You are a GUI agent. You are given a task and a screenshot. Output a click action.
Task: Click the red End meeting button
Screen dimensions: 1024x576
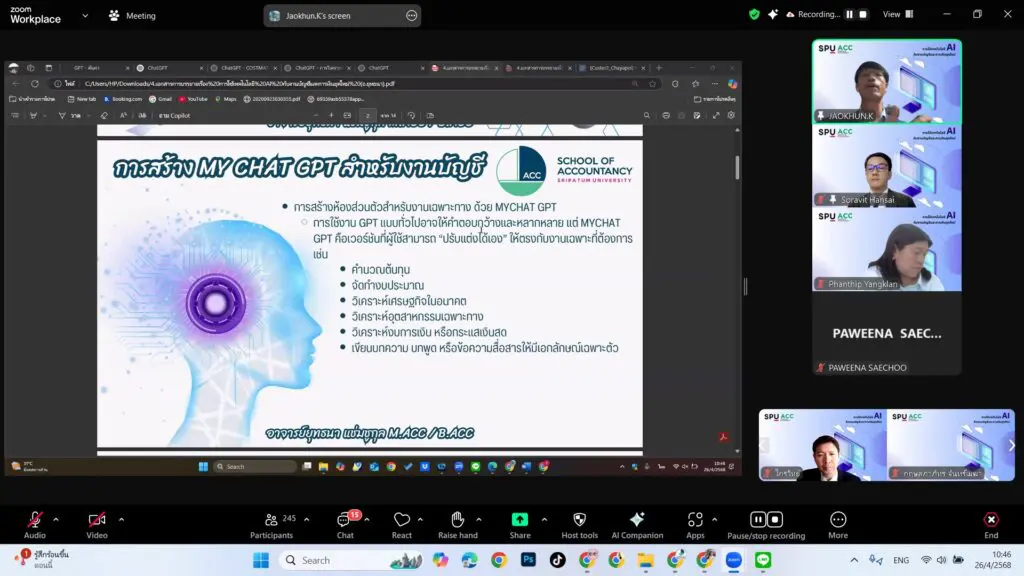tap(991, 525)
